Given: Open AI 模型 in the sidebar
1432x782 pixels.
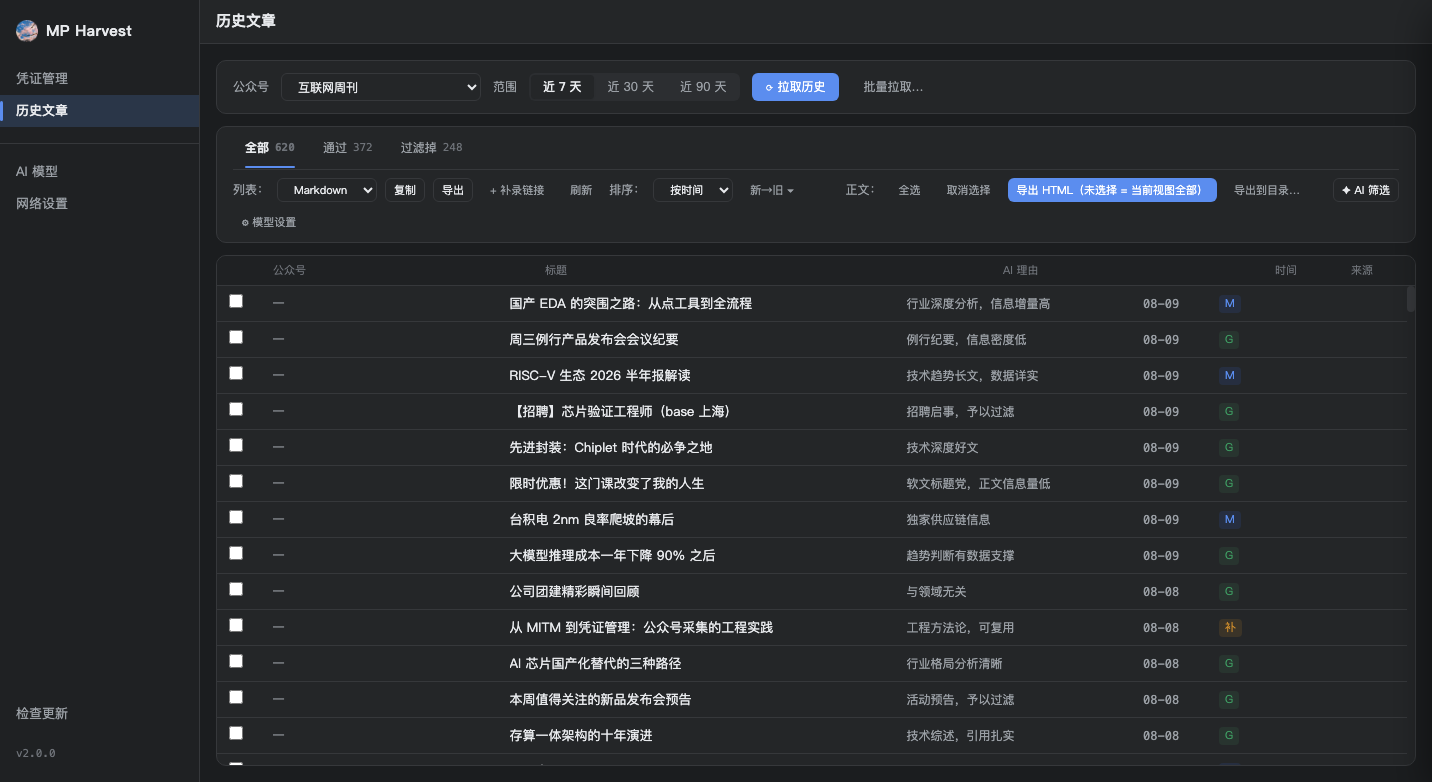Looking at the screenshot, I should click(x=100, y=172).
